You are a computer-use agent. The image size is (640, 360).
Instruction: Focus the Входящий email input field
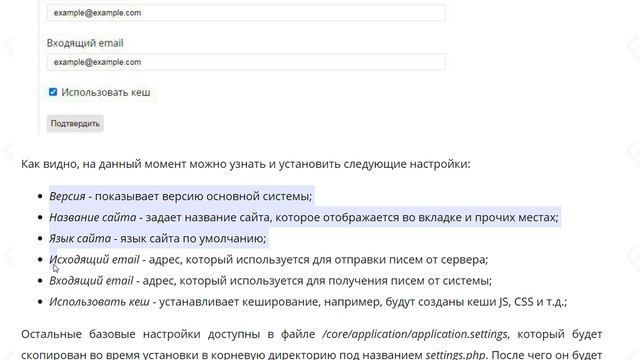click(x=246, y=62)
